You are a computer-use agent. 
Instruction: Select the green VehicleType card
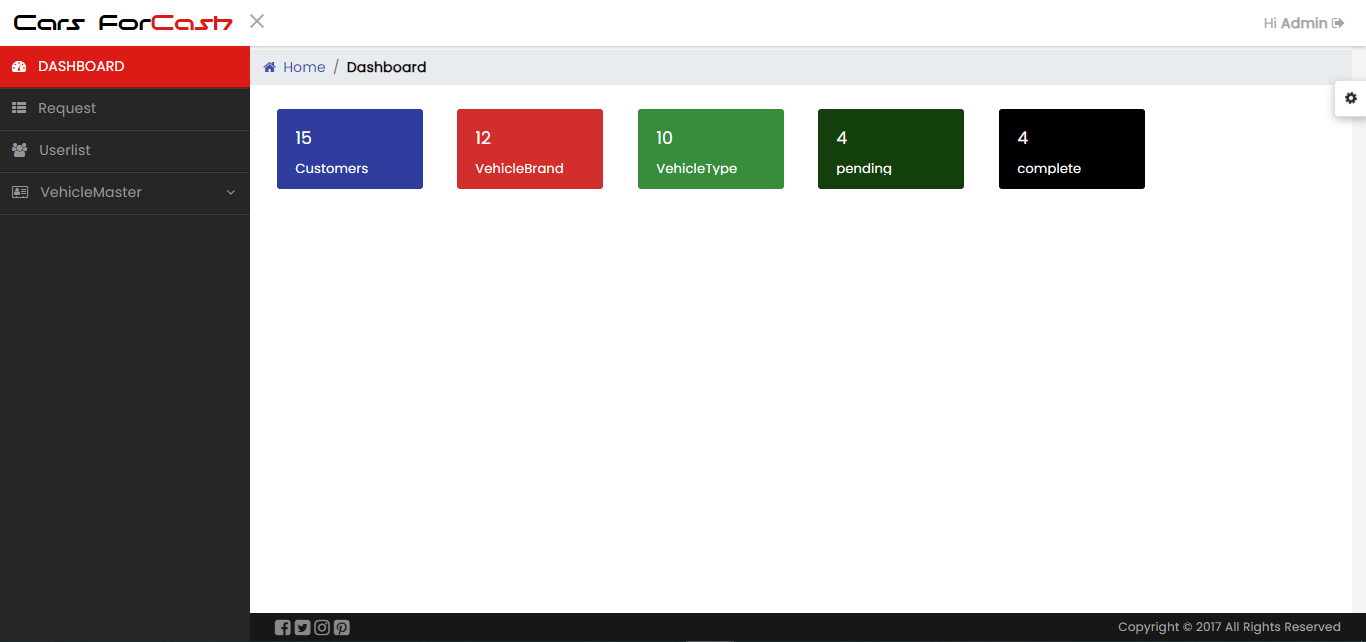pyautogui.click(x=711, y=149)
